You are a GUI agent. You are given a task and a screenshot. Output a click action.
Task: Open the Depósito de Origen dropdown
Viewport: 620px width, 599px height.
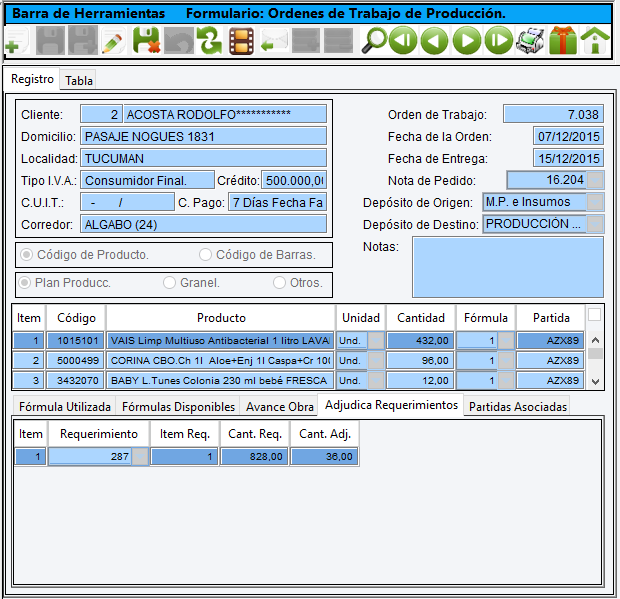click(x=595, y=202)
